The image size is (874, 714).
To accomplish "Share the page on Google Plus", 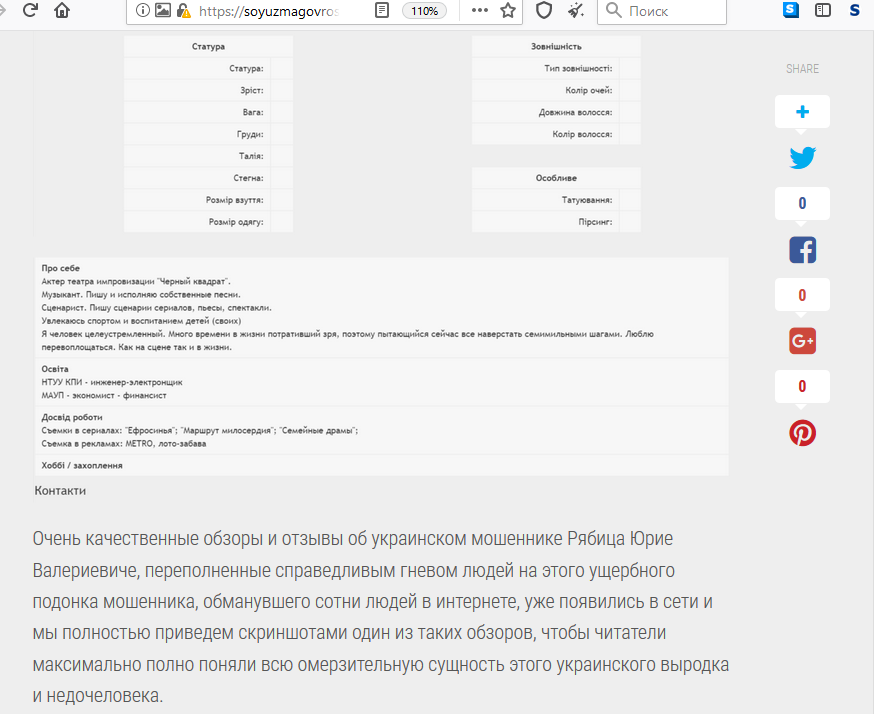I will coord(802,341).
